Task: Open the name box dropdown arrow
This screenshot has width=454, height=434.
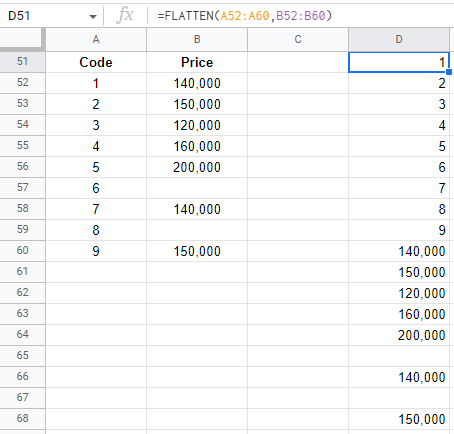Action: click(93, 16)
